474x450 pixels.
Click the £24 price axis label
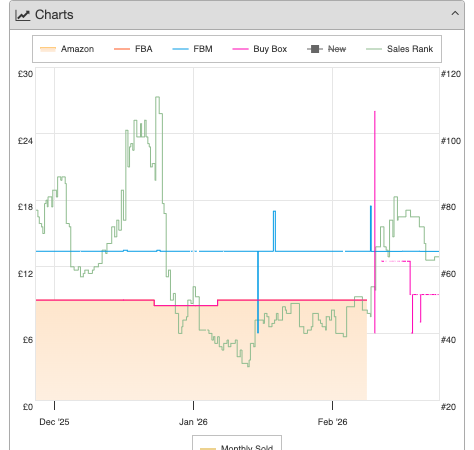coord(25,141)
